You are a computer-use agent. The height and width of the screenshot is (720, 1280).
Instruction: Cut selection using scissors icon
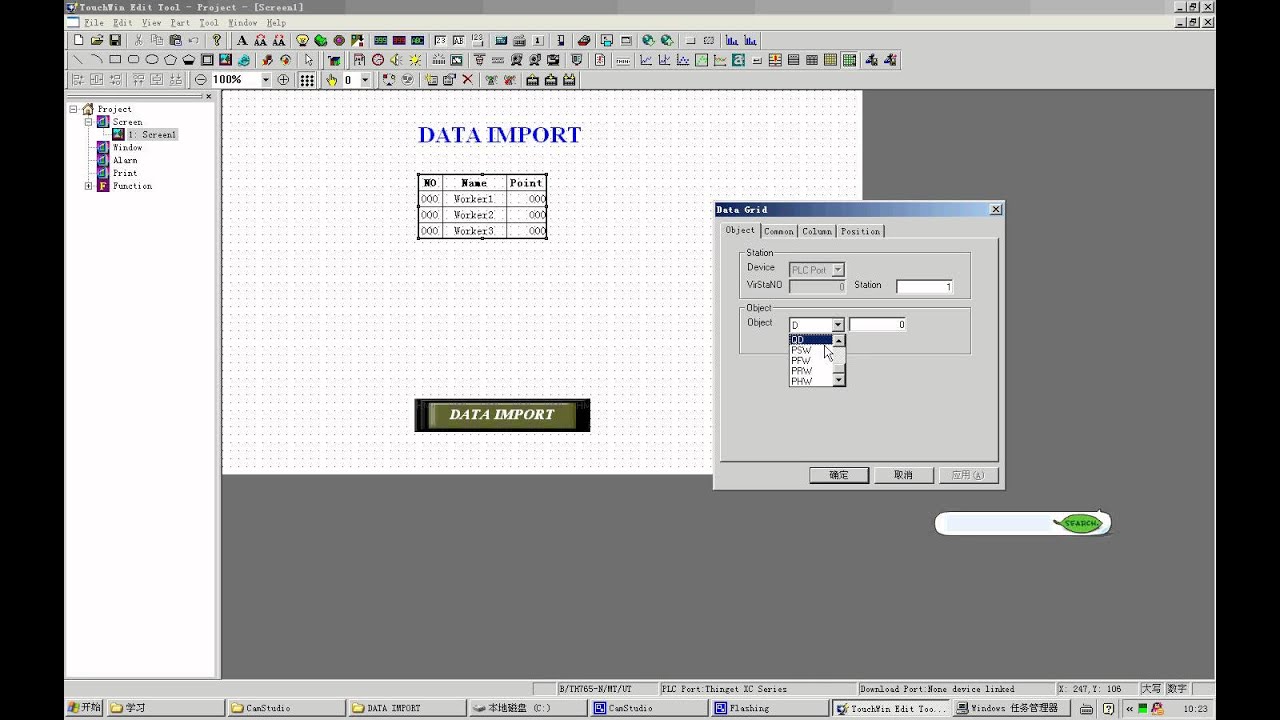pos(138,40)
